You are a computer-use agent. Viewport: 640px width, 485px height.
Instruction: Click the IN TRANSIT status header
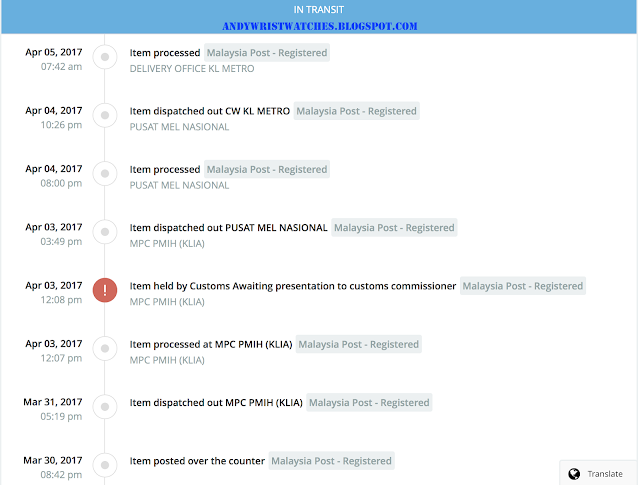(x=319, y=9)
